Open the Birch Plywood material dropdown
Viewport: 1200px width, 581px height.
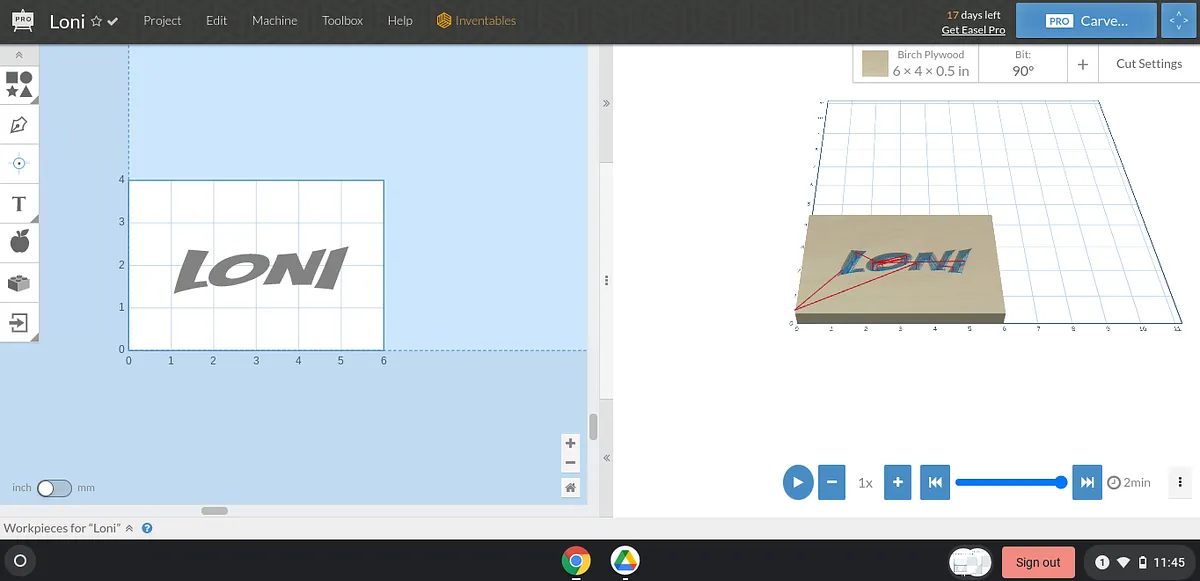pos(917,64)
